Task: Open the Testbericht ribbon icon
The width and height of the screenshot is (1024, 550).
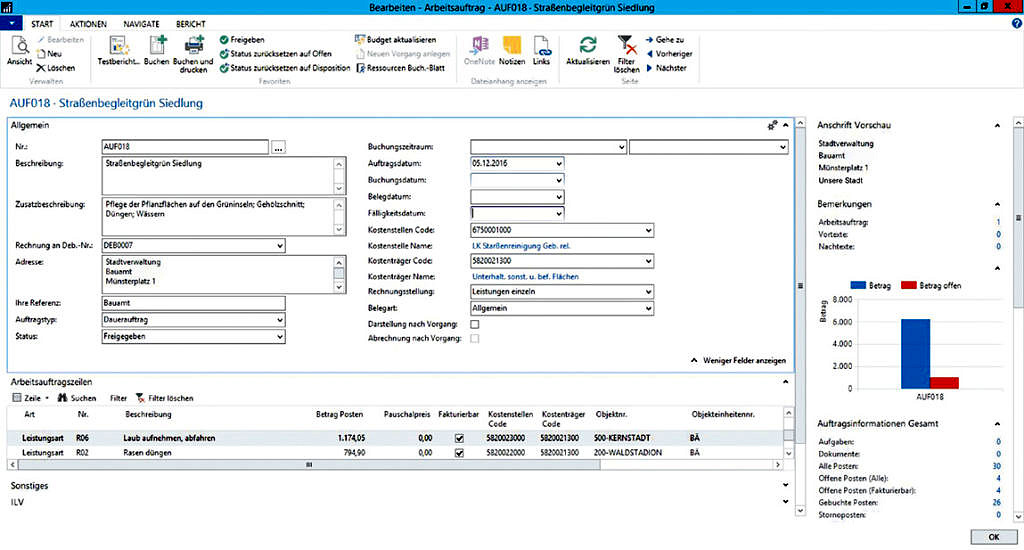Action: tap(119, 46)
